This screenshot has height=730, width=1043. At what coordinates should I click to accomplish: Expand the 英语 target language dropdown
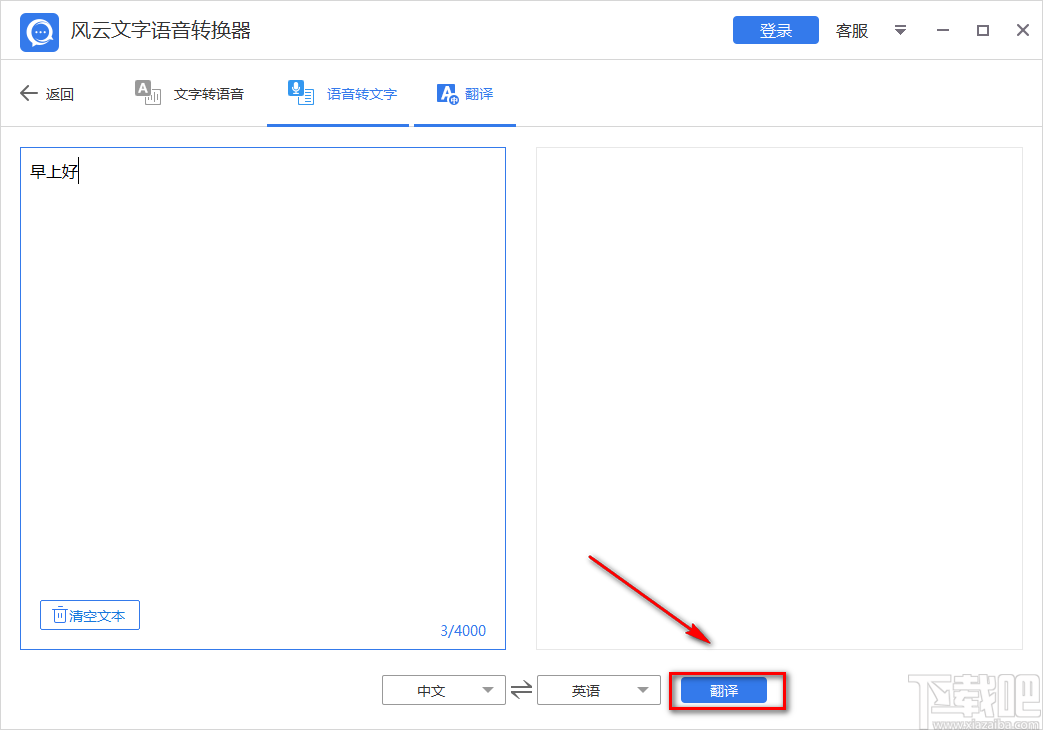coord(599,690)
